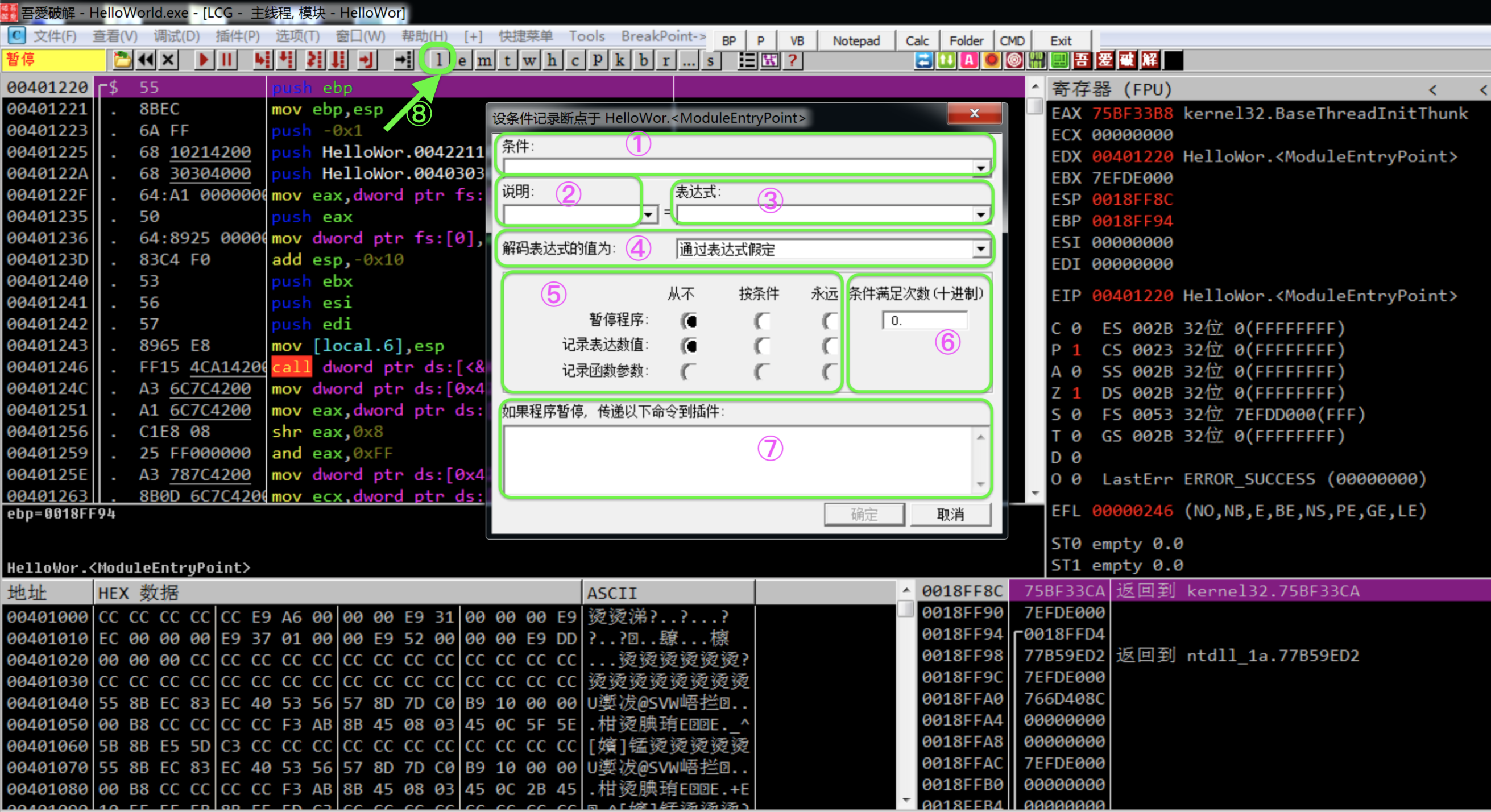Set 暂停程序 to 按条件 radio
1491x812 pixels.
762,321
